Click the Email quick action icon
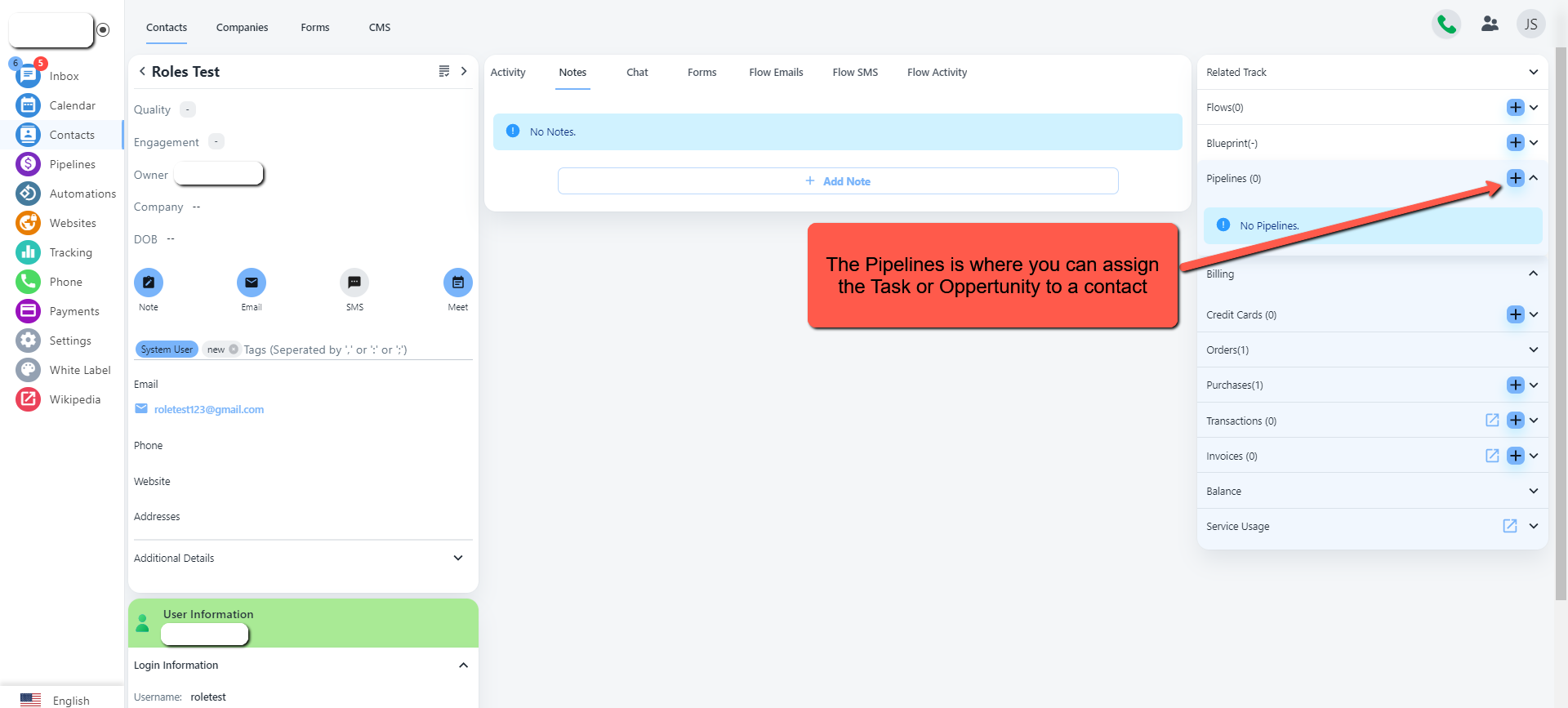The width and height of the screenshot is (1568, 708). pos(252,283)
